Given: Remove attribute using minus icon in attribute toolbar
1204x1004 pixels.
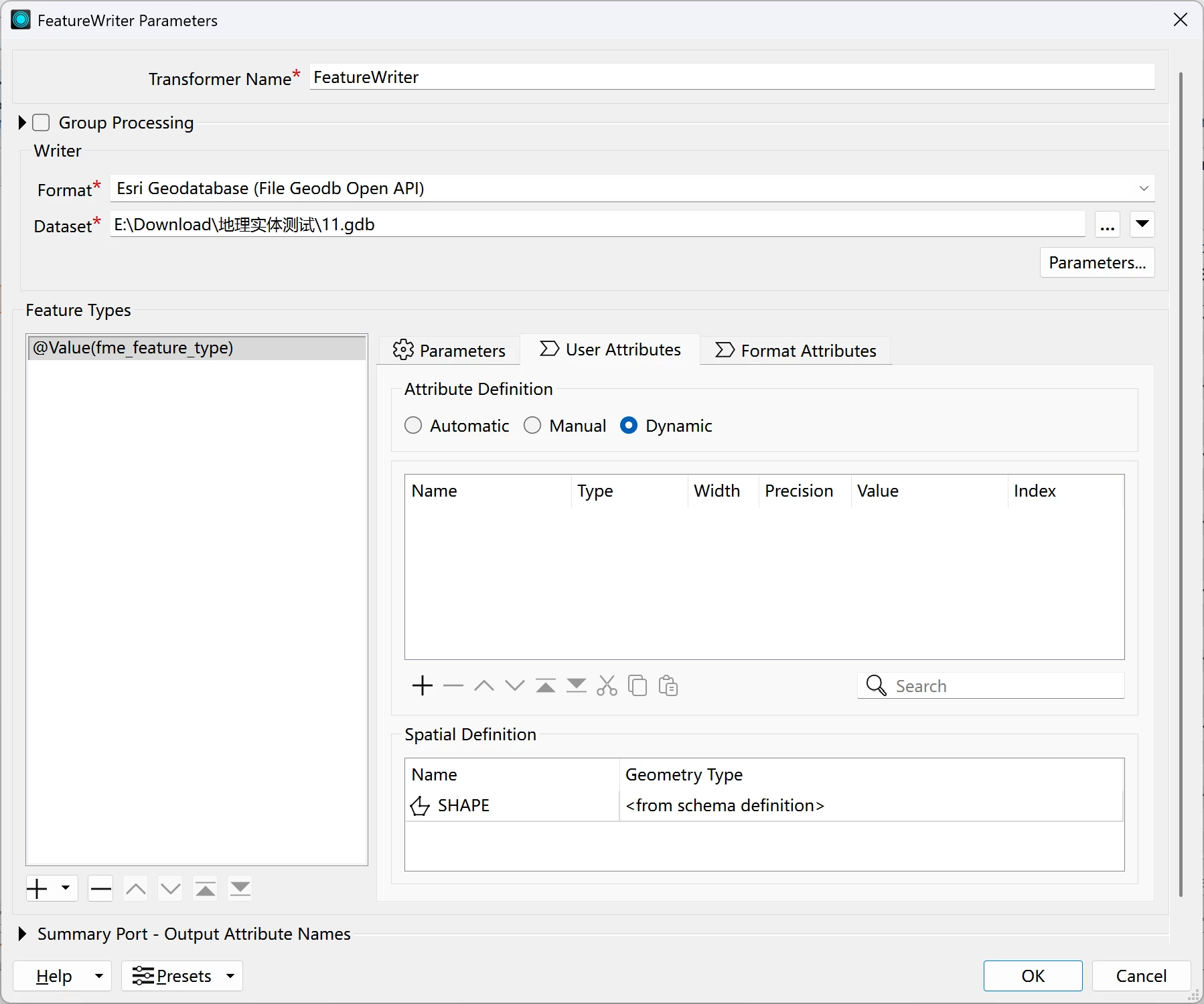Looking at the screenshot, I should point(453,685).
